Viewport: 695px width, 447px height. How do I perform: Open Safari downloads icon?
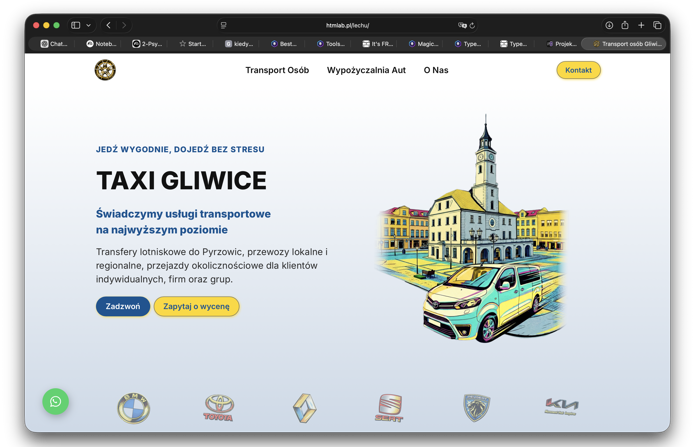(609, 25)
